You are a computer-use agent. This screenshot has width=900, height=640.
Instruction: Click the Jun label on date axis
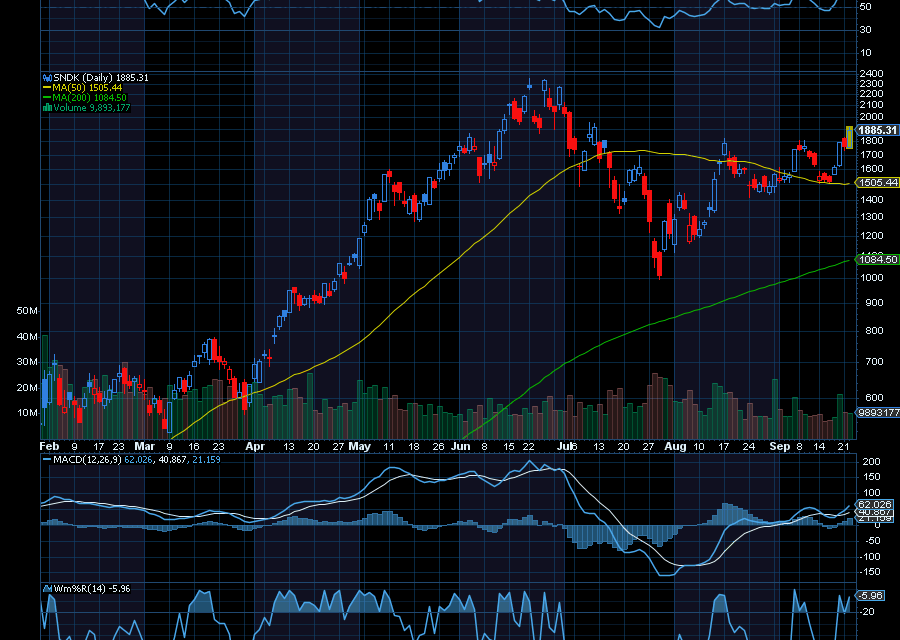[x=461, y=446]
